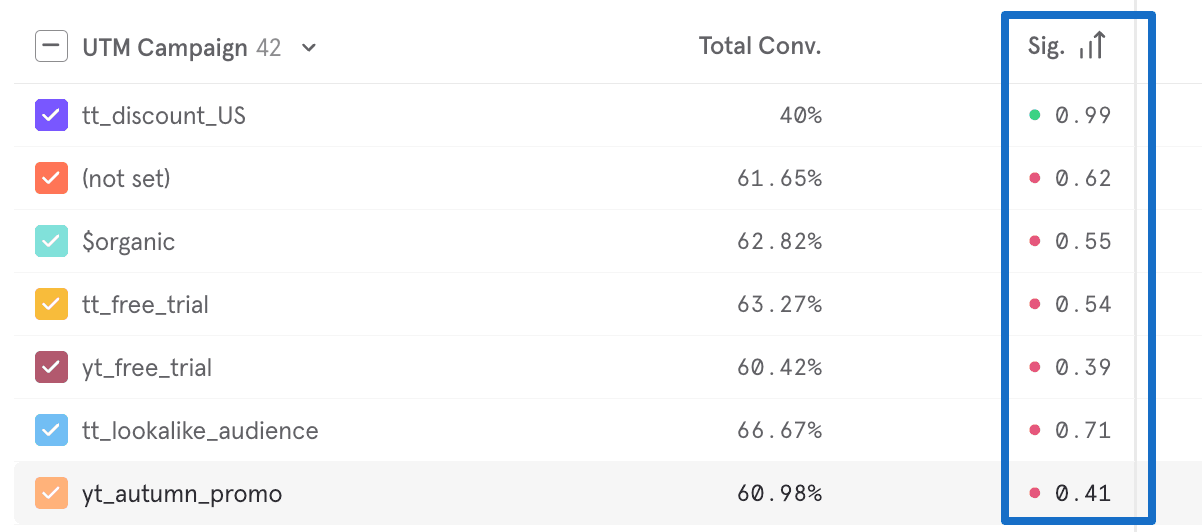Click red significance dot for yt_free_trial
Viewport: 1202px width, 532px height.
(1035, 368)
